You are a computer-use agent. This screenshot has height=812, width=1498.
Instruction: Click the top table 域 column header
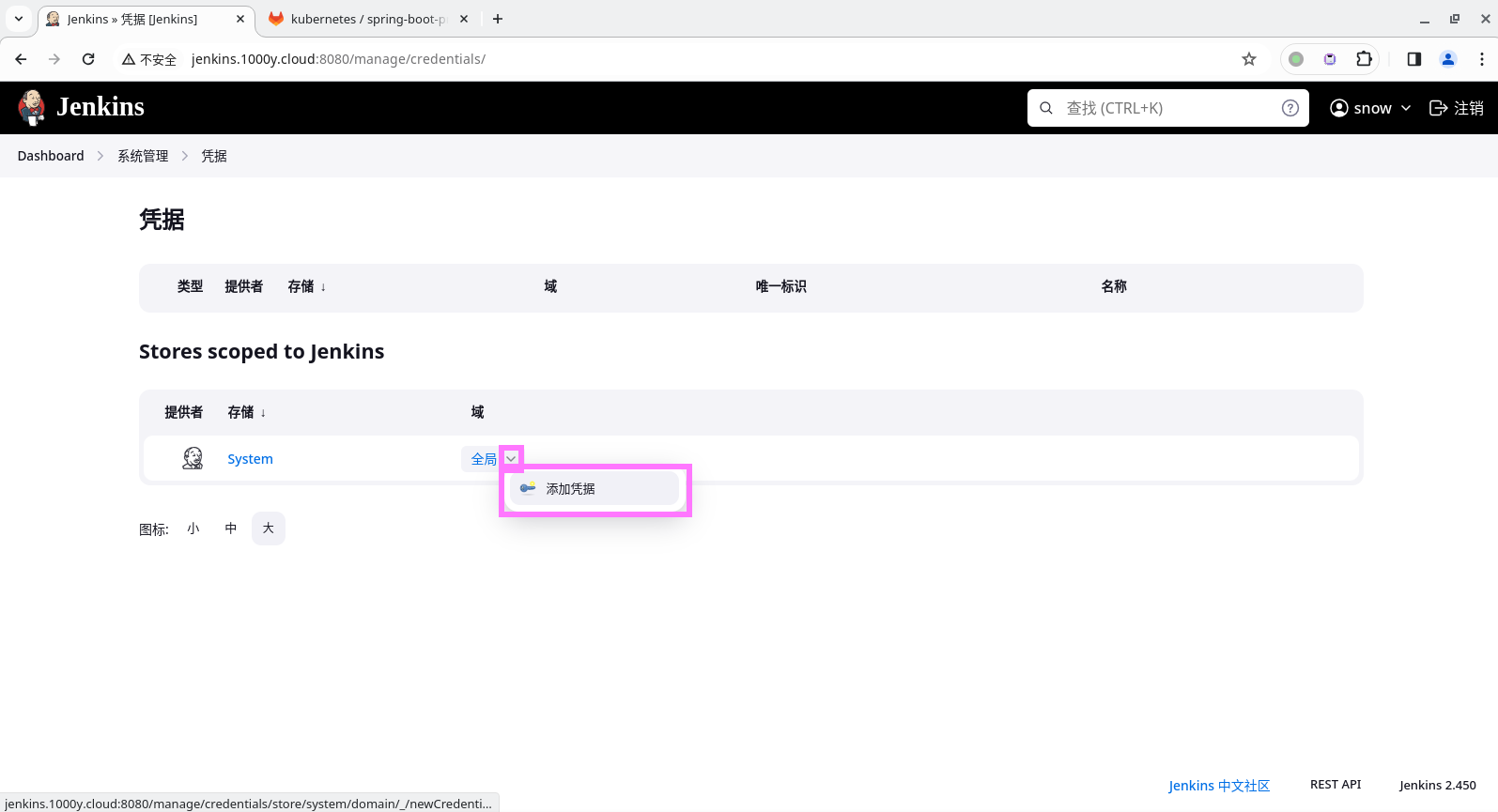coord(550,286)
